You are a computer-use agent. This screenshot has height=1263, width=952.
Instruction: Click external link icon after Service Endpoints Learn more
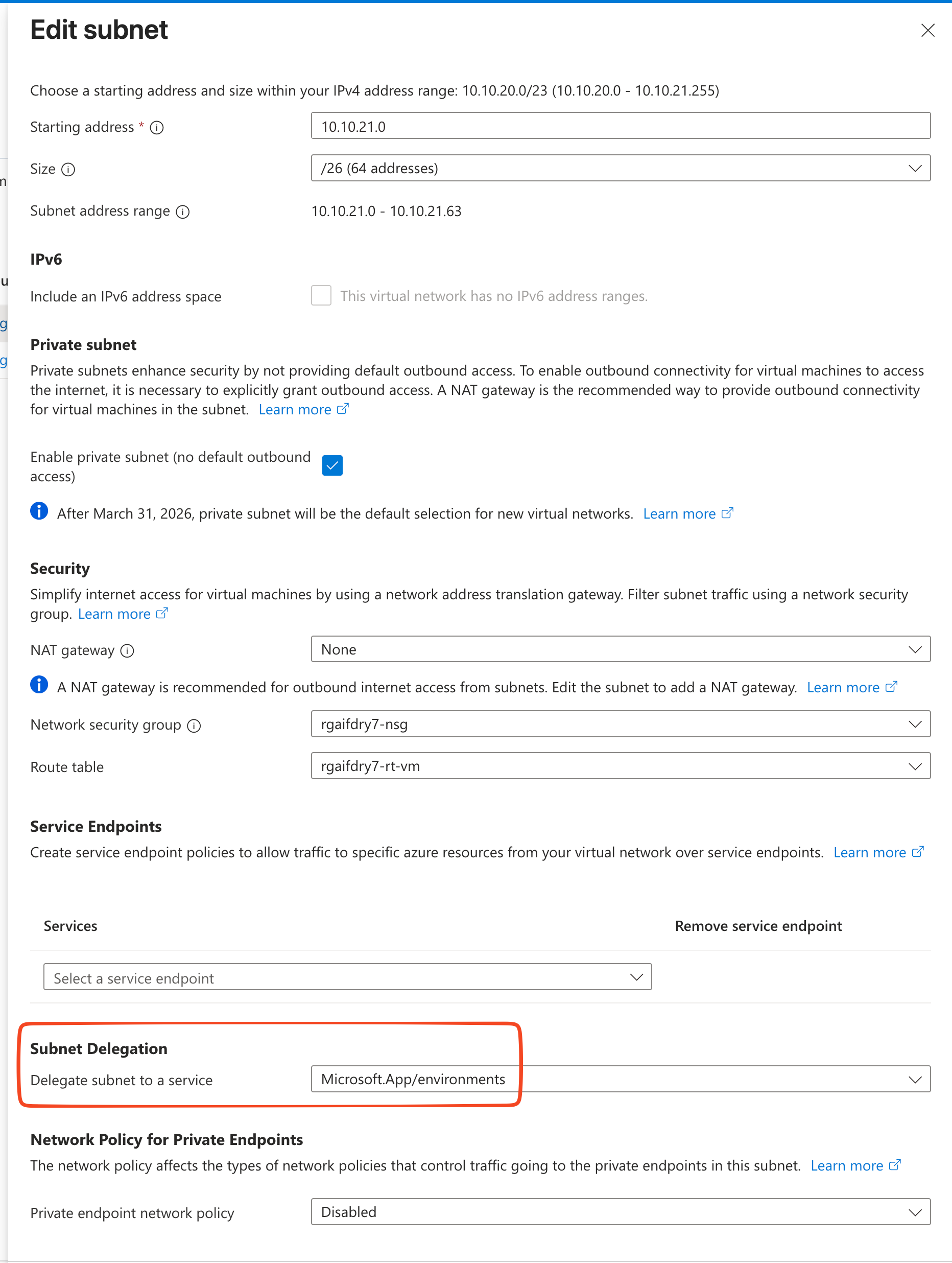917,852
